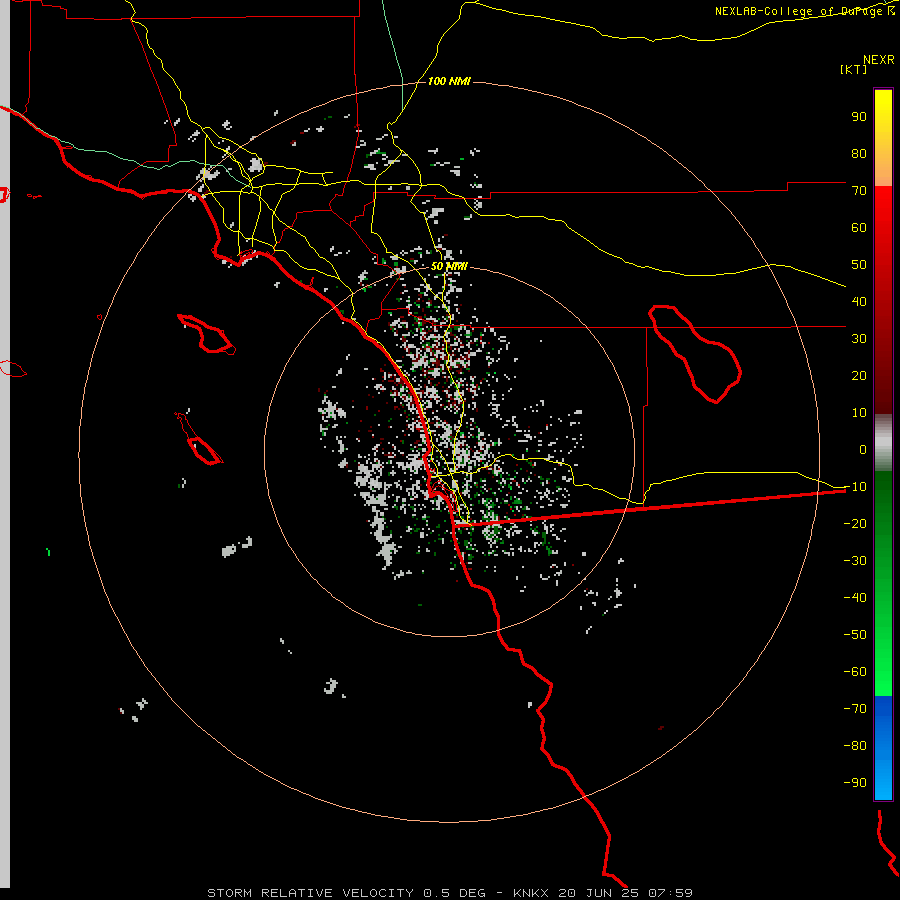900x900 pixels.
Task: Click the -70 scale value
Action: coord(855,709)
